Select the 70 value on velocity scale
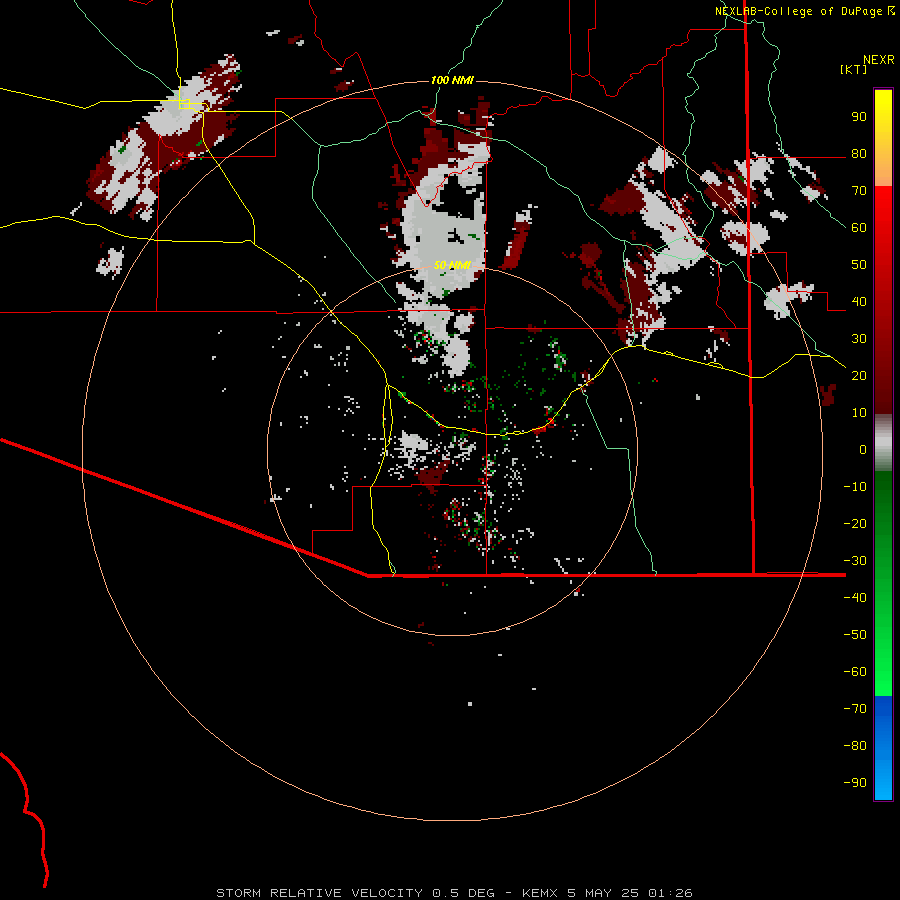The height and width of the screenshot is (900, 900). [x=859, y=191]
